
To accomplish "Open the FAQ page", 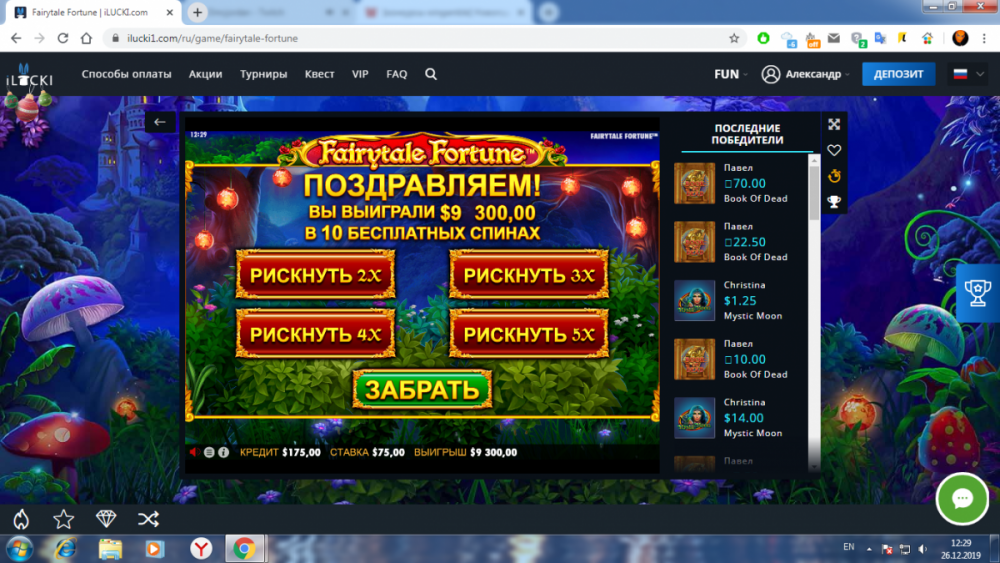I will [x=397, y=74].
